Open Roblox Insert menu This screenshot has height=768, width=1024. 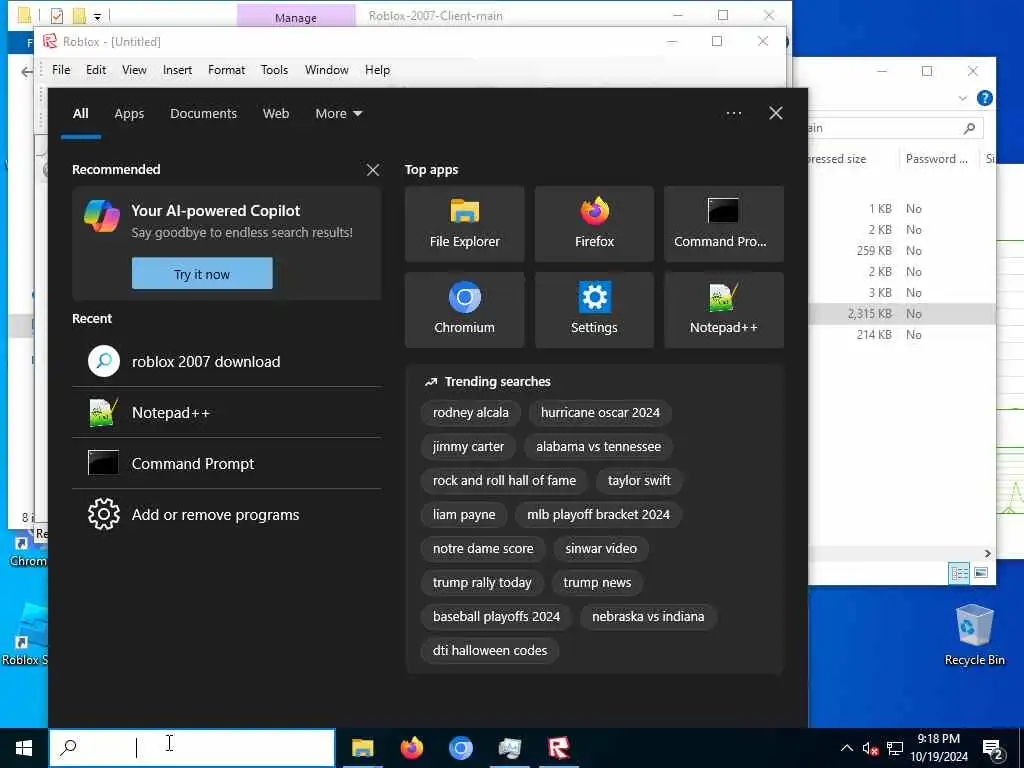178,70
